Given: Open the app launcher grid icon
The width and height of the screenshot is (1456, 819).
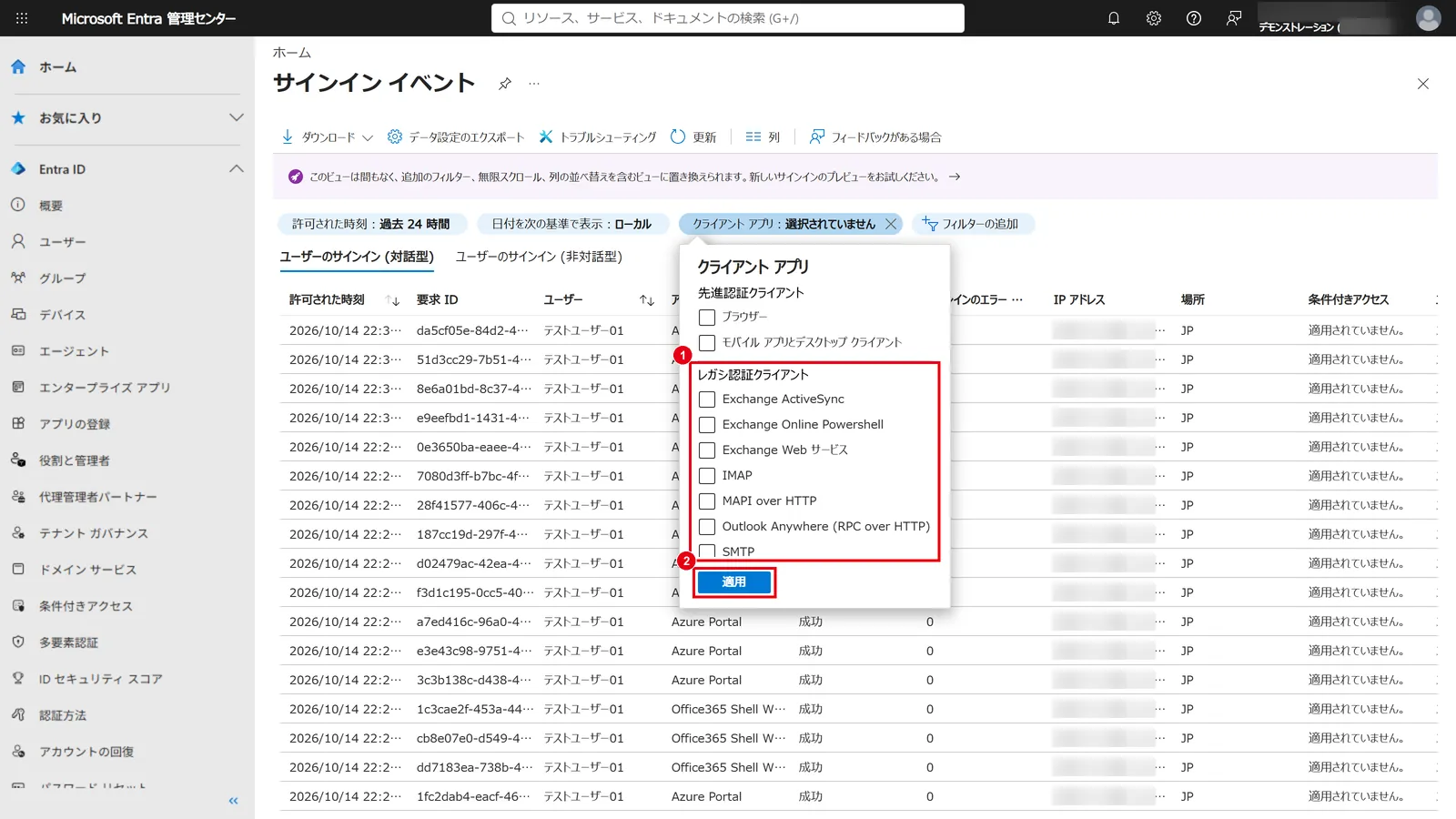Looking at the screenshot, I should point(22,18).
